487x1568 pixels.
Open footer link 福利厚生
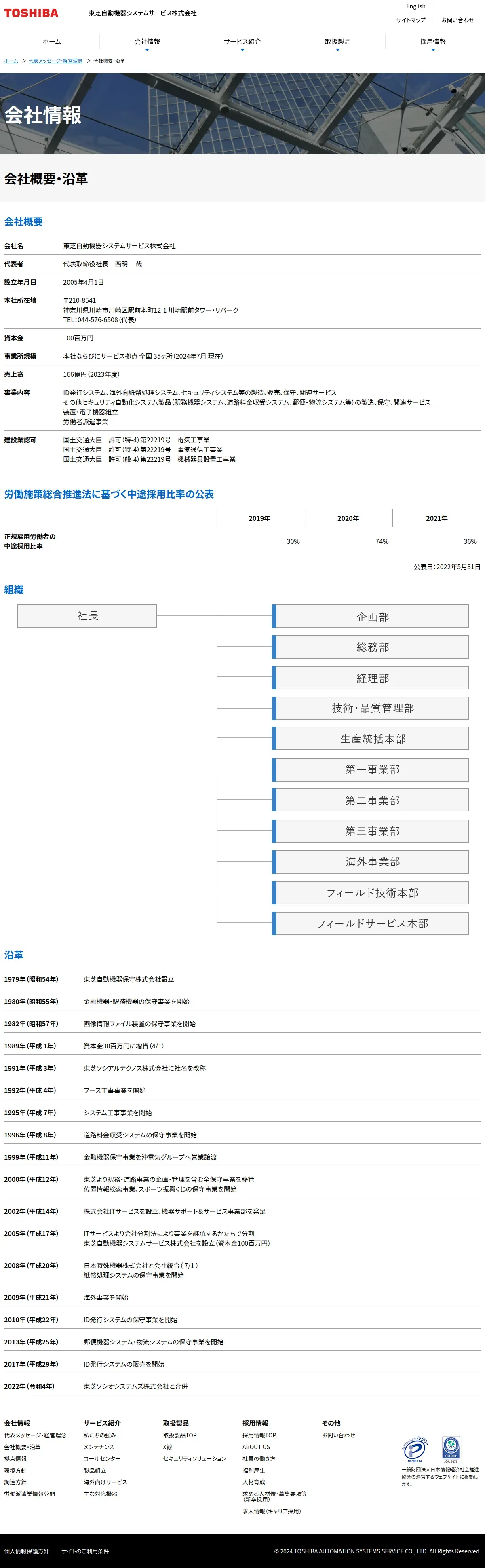[254, 1470]
